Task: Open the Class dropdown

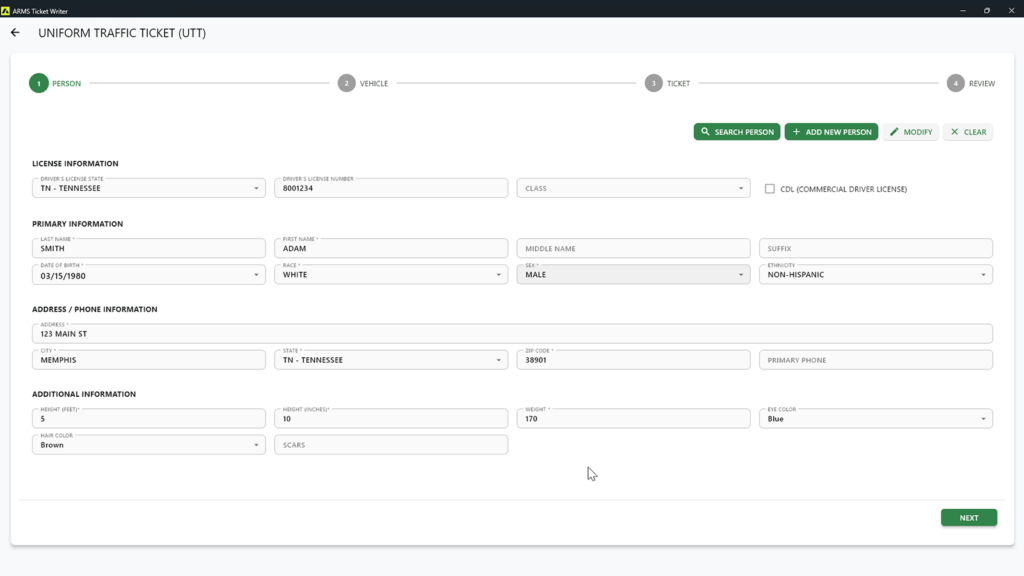Action: (x=632, y=188)
